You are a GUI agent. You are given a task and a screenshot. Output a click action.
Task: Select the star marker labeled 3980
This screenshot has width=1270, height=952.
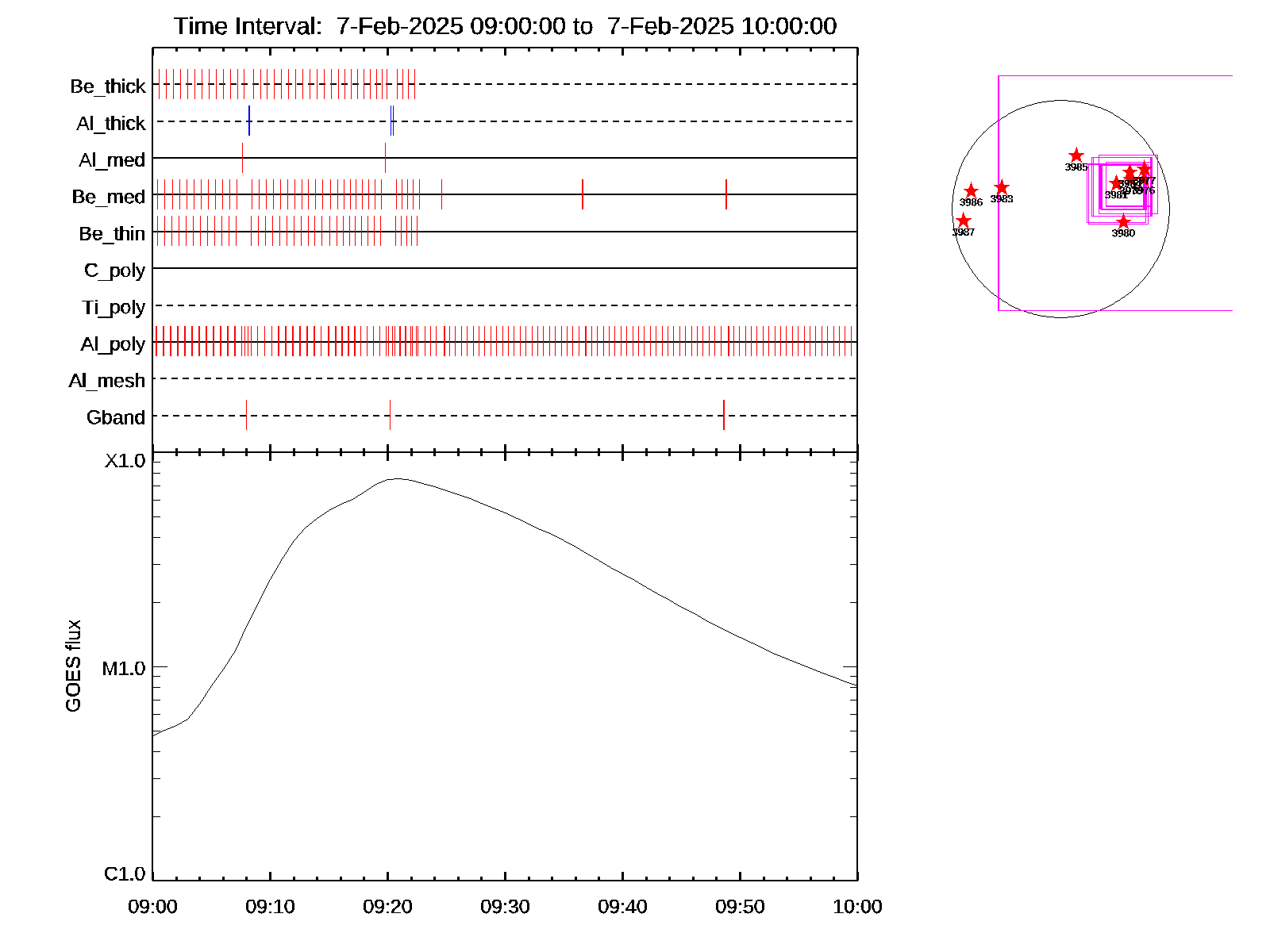[x=1122, y=221]
